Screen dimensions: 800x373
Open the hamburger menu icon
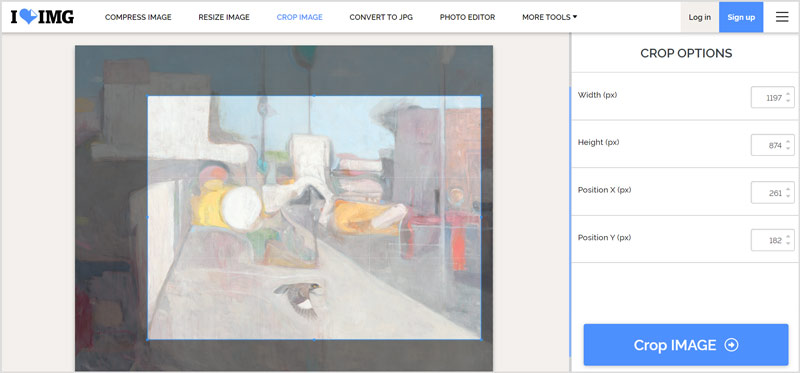[x=782, y=17]
